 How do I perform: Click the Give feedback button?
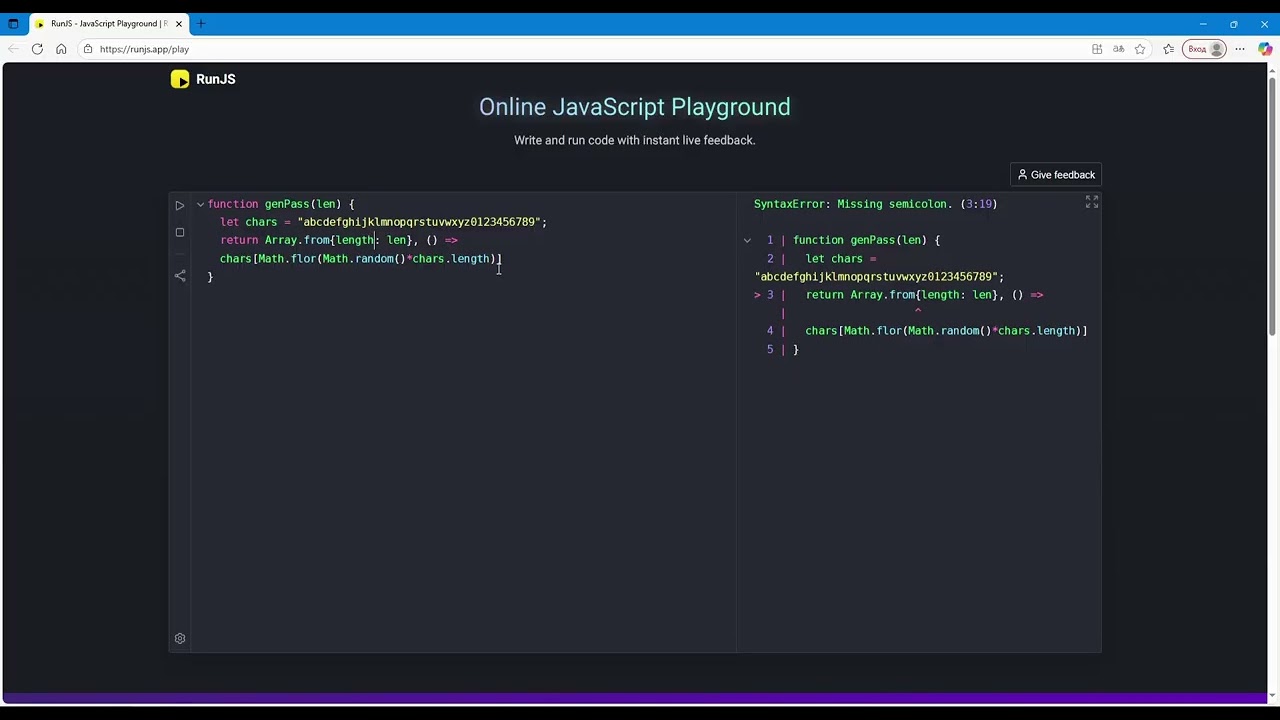pyautogui.click(x=1056, y=175)
